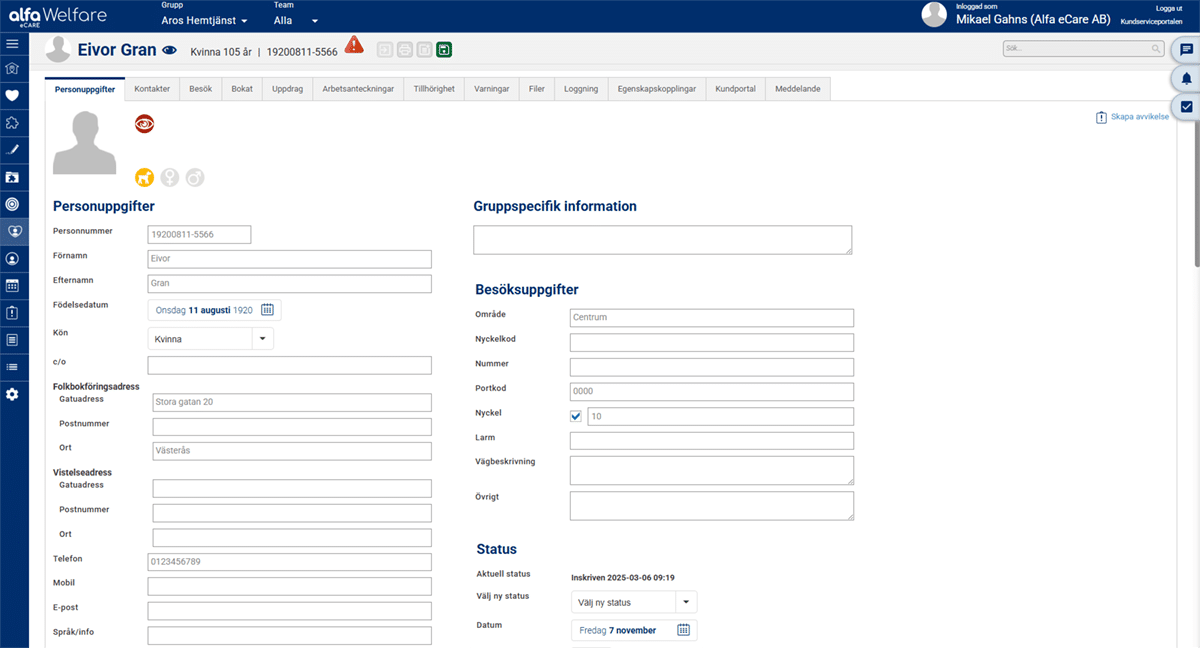Click the Skapa avvikelse link
The width and height of the screenshot is (1200, 648).
[1138, 116]
